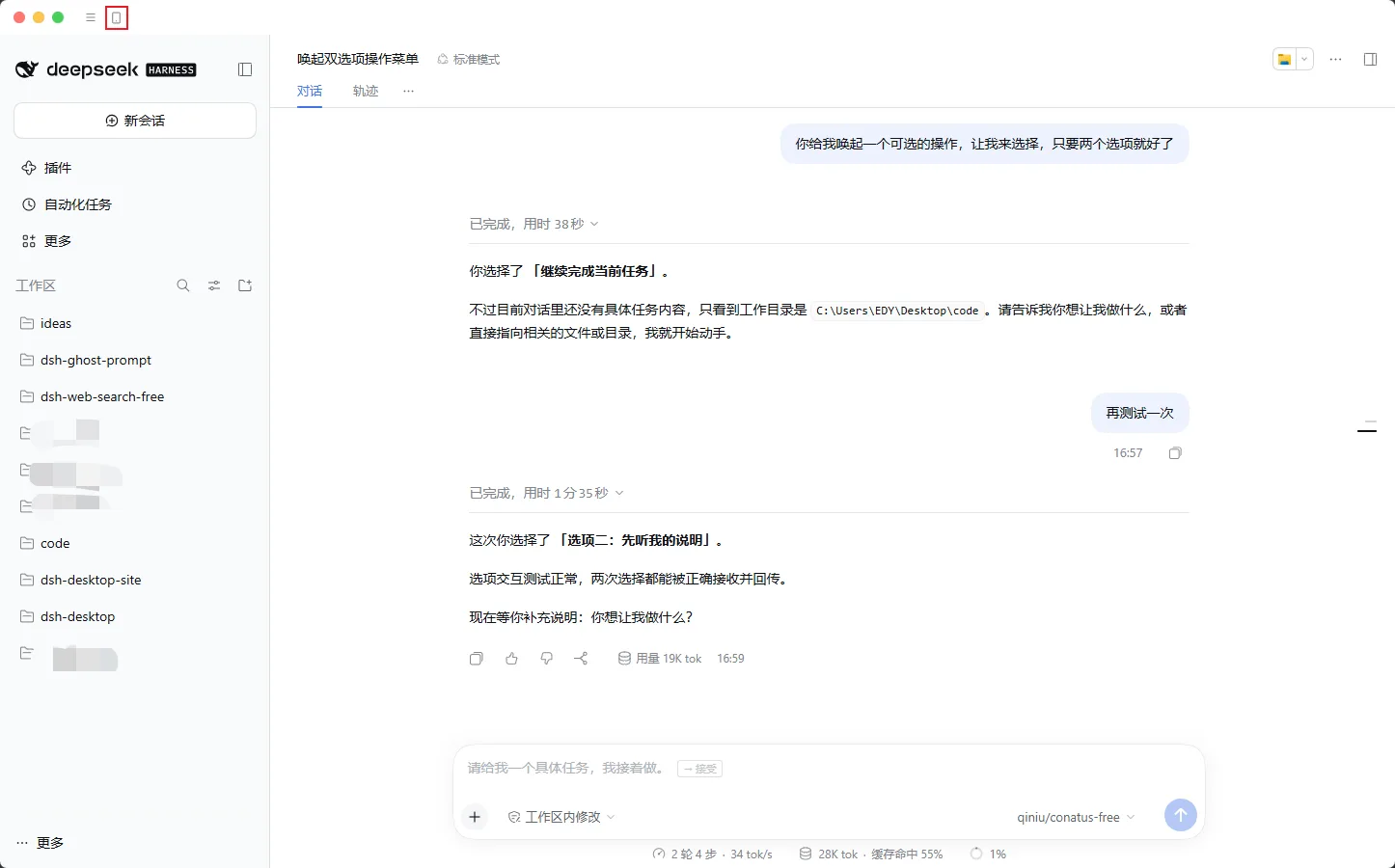Screen dimensions: 1395x868
Task: Focus the message input field
Action: [x=830, y=769]
